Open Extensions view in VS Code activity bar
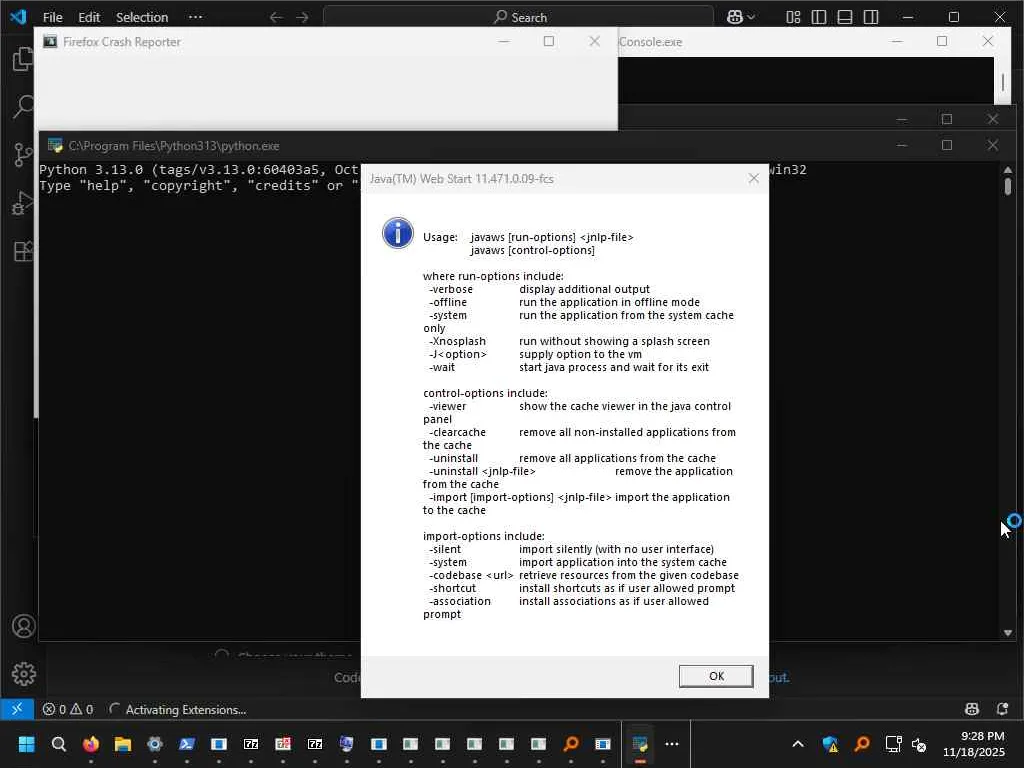This screenshot has width=1024, height=768. point(23,251)
